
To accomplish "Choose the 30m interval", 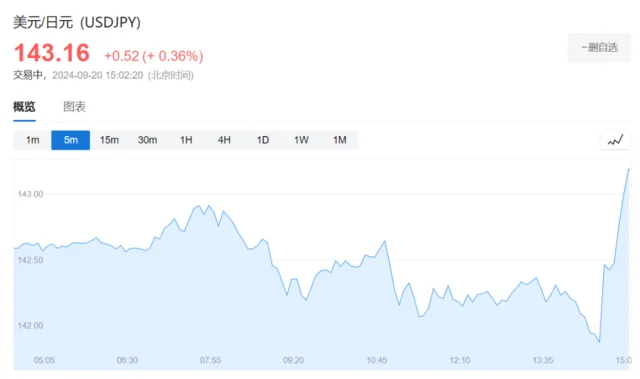I will [x=147, y=140].
